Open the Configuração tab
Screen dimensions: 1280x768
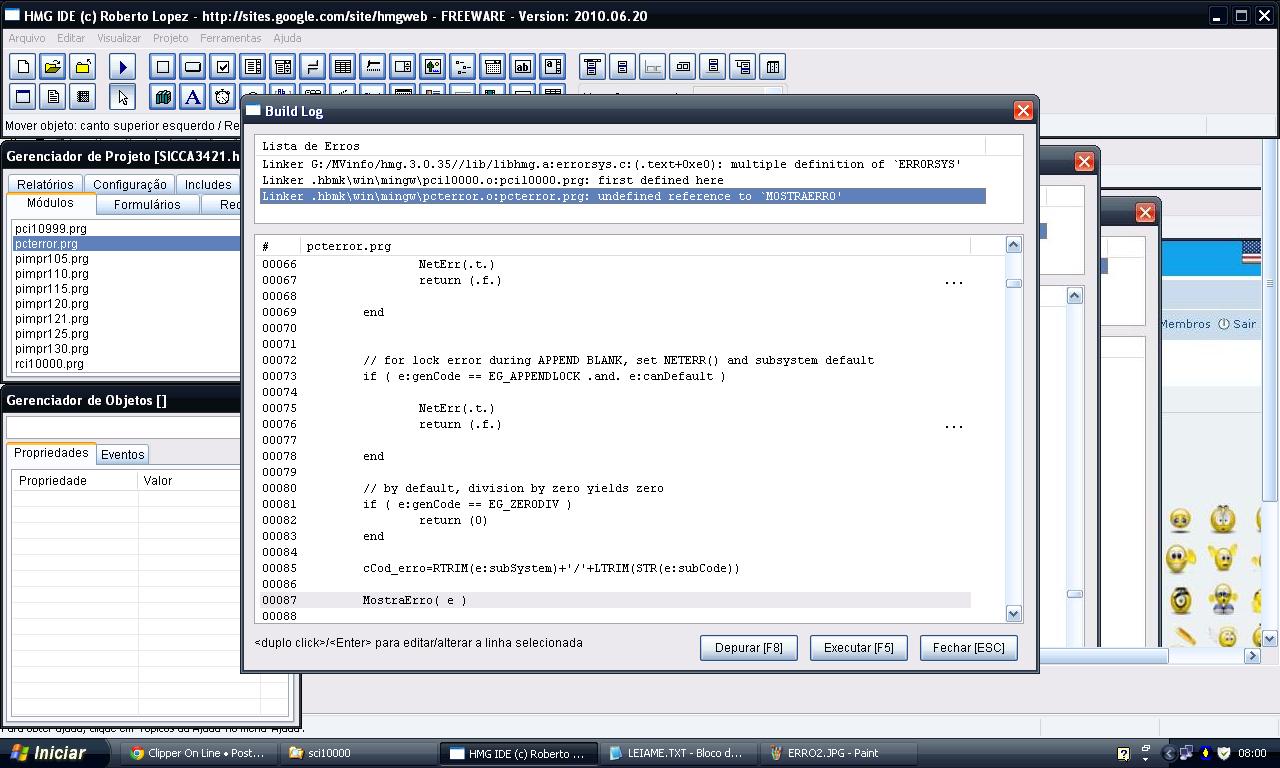click(x=130, y=185)
